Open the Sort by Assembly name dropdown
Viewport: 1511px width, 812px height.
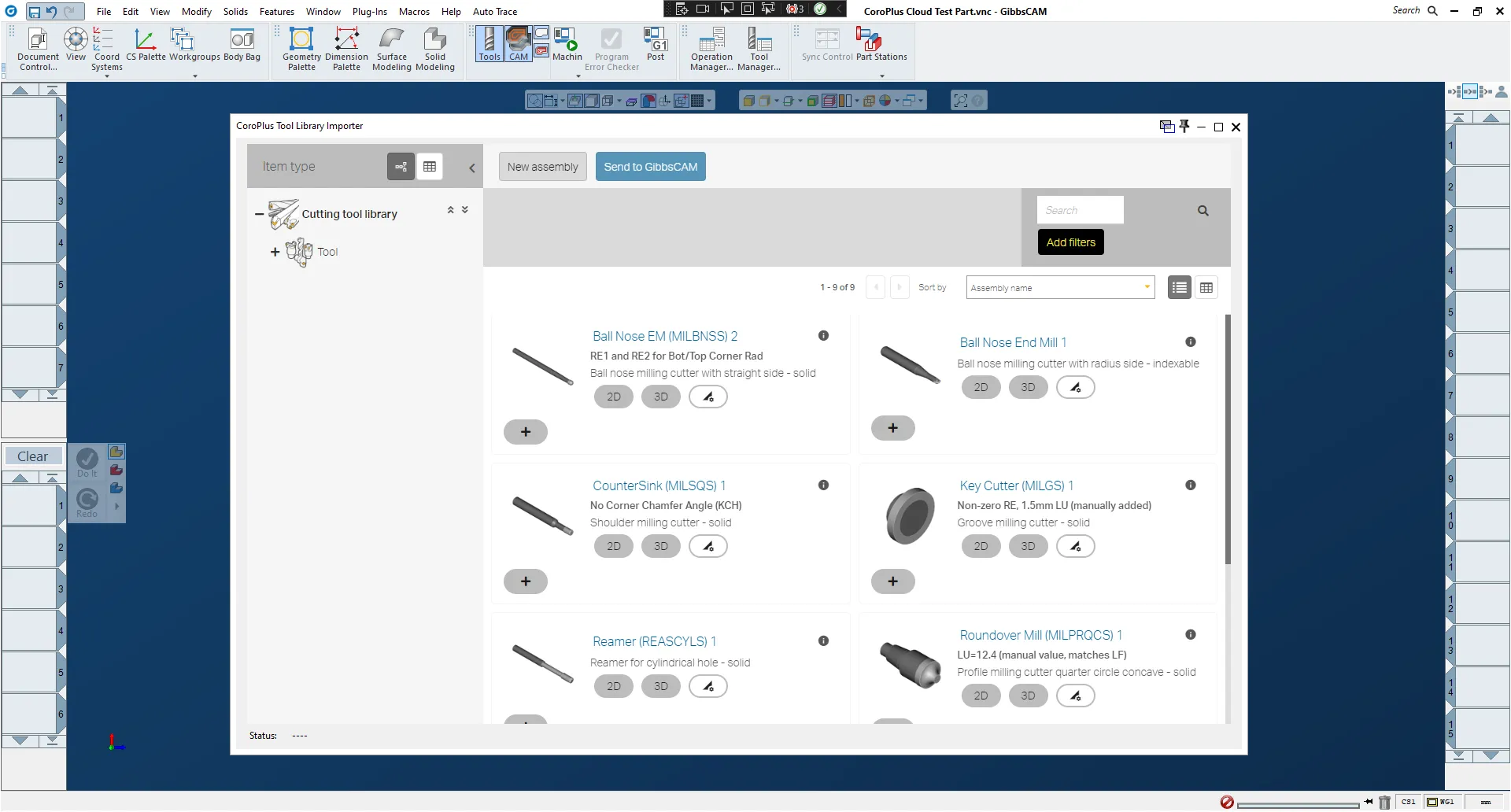(1060, 288)
